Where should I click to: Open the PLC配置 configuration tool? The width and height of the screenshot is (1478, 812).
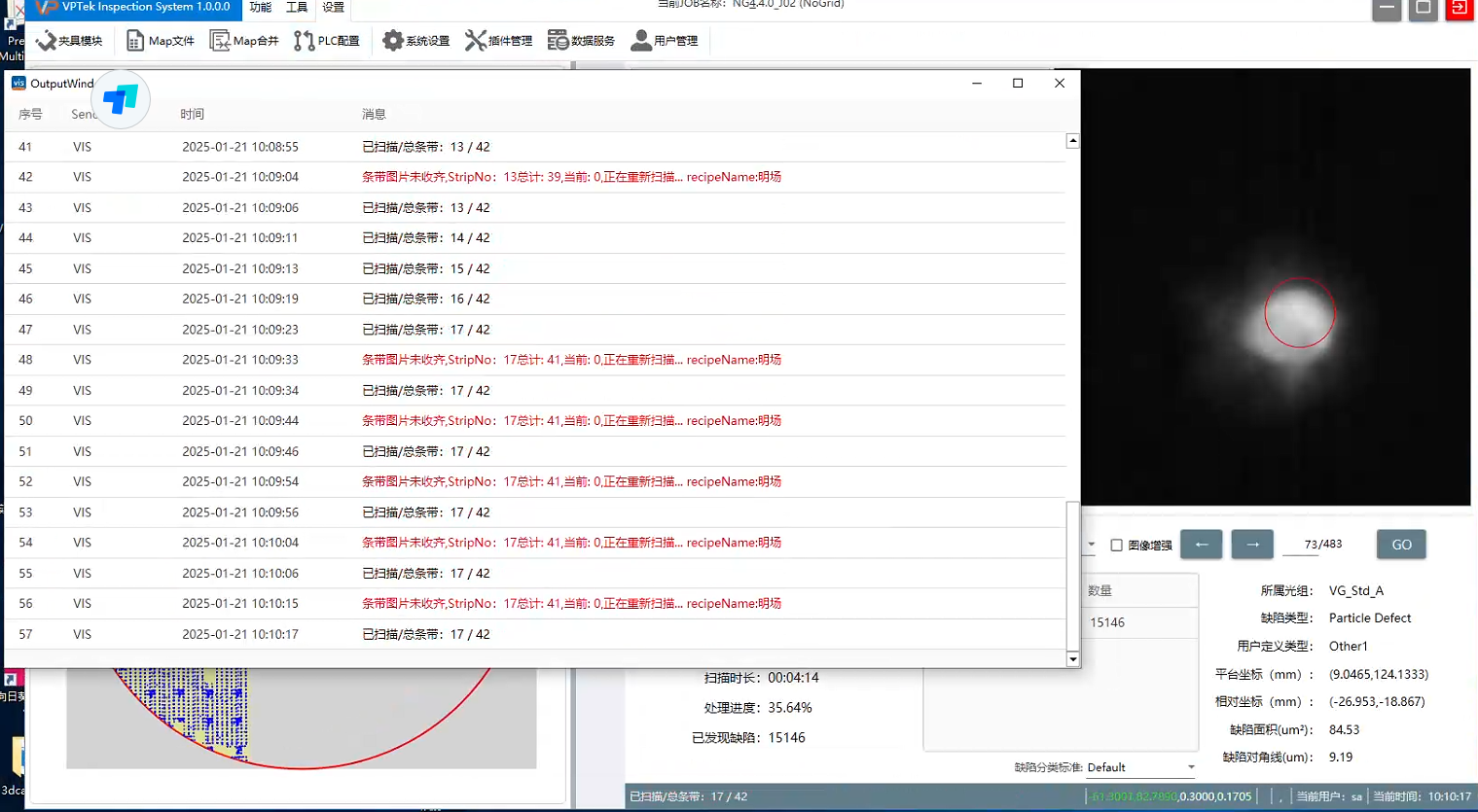[x=327, y=41]
